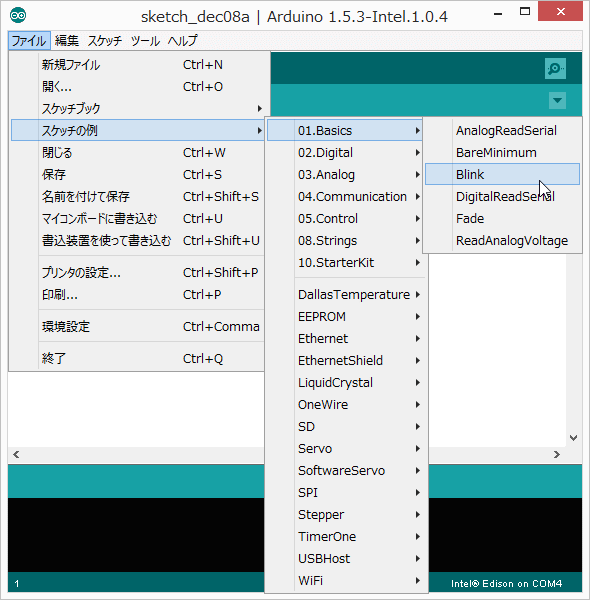
Task: Expand 03.Analog examples submenu
Action: click(345, 174)
